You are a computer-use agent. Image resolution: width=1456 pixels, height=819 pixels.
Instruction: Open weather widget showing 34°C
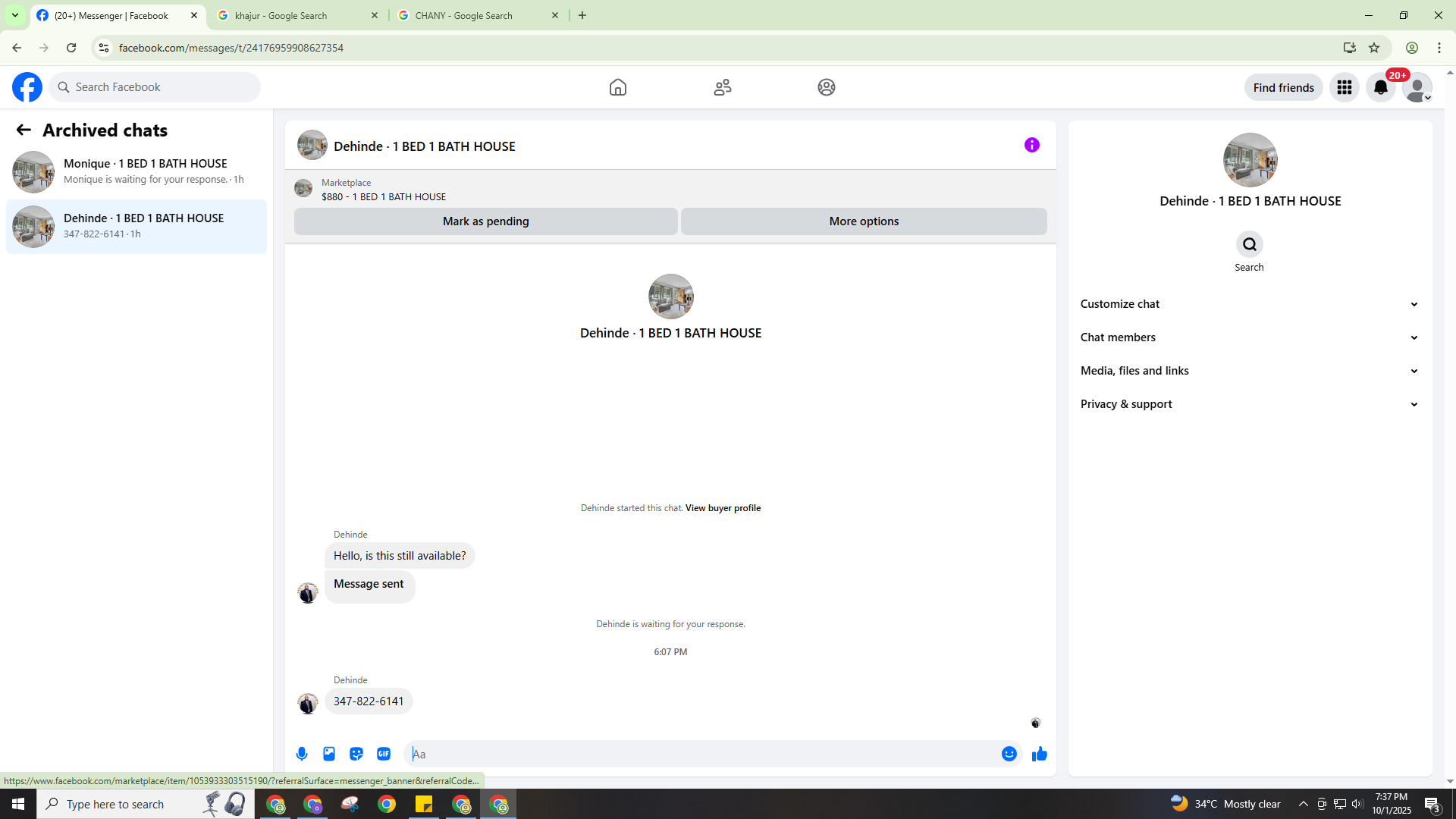[x=1225, y=804]
